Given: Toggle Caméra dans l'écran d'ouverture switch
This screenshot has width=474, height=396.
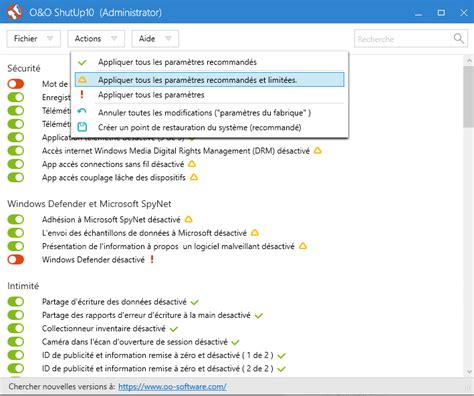Looking at the screenshot, I should point(16,341).
